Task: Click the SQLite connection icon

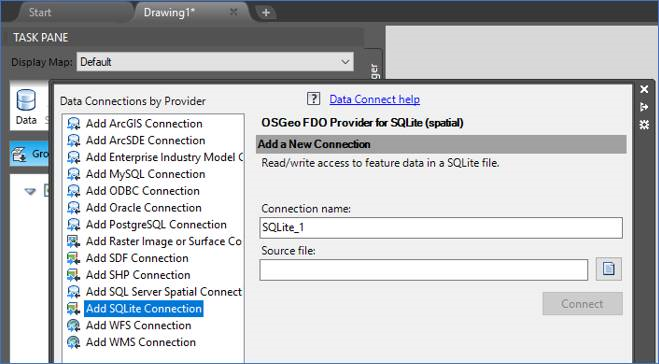Action: (x=74, y=309)
